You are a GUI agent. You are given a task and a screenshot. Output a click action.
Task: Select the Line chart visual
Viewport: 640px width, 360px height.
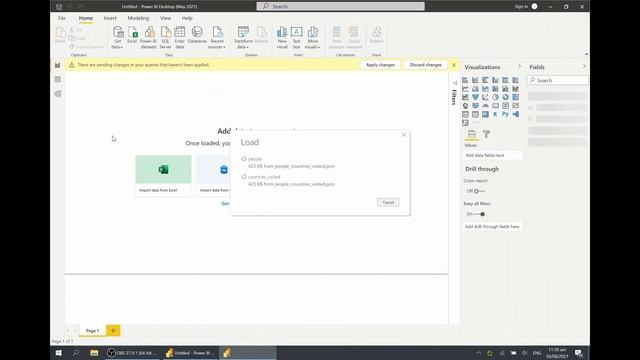point(465,89)
